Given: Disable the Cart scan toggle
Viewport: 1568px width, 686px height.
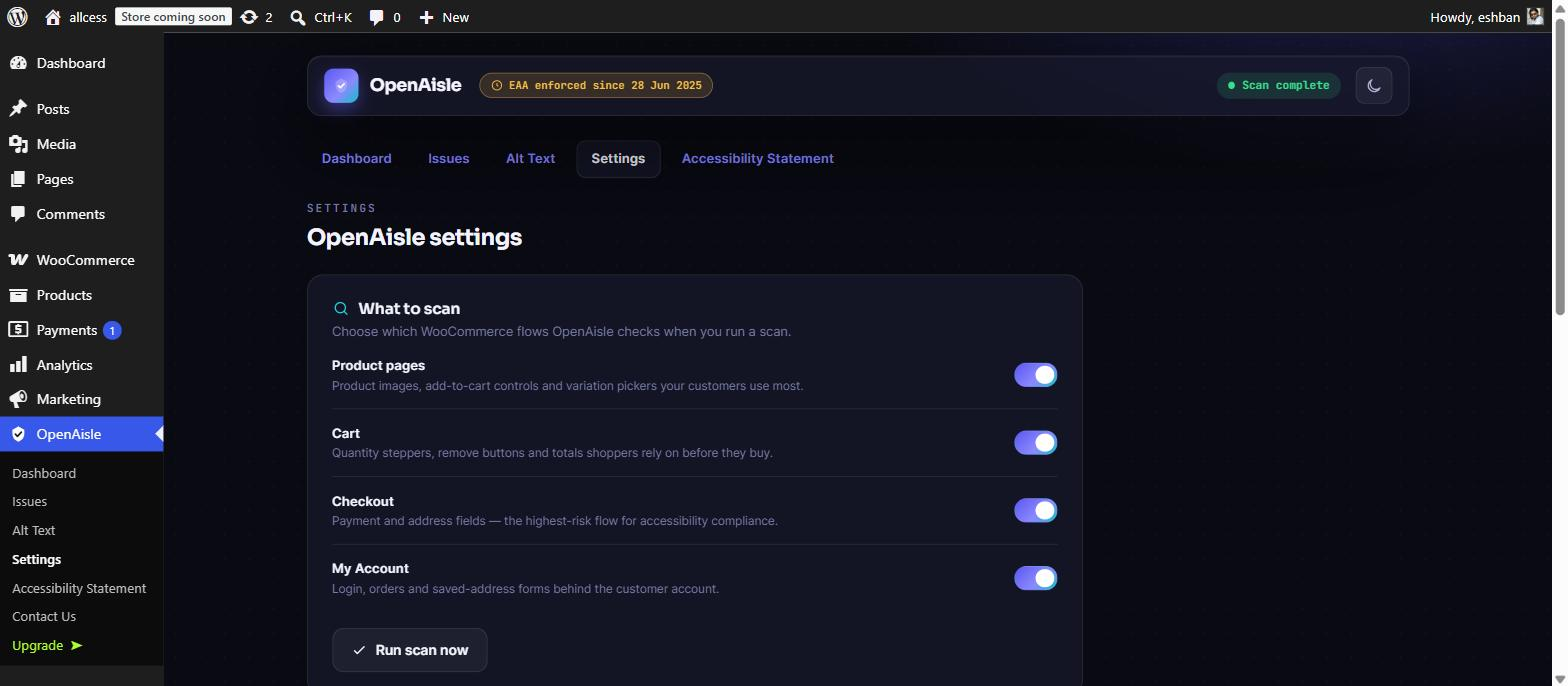Looking at the screenshot, I should (x=1035, y=442).
